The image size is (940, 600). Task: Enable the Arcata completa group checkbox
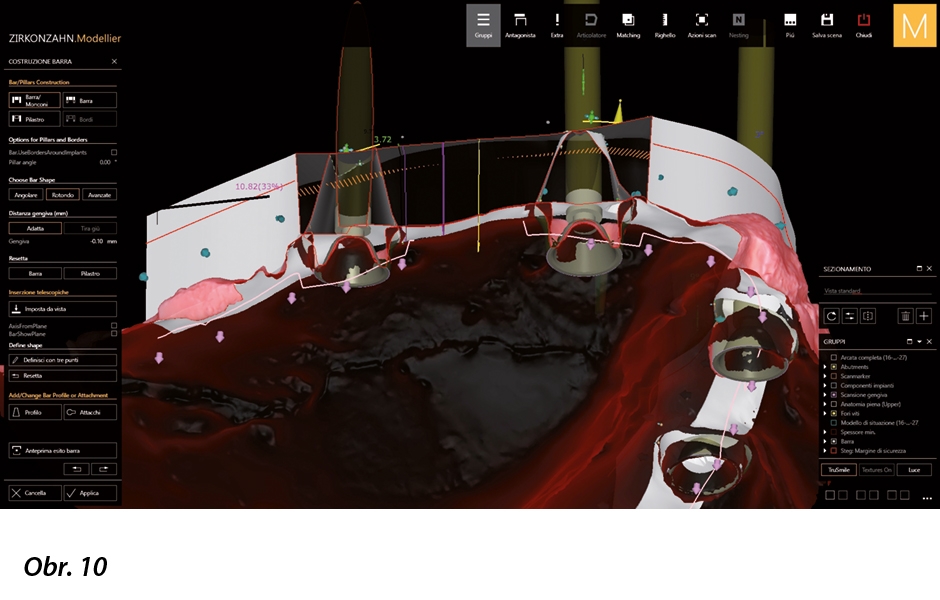click(834, 357)
